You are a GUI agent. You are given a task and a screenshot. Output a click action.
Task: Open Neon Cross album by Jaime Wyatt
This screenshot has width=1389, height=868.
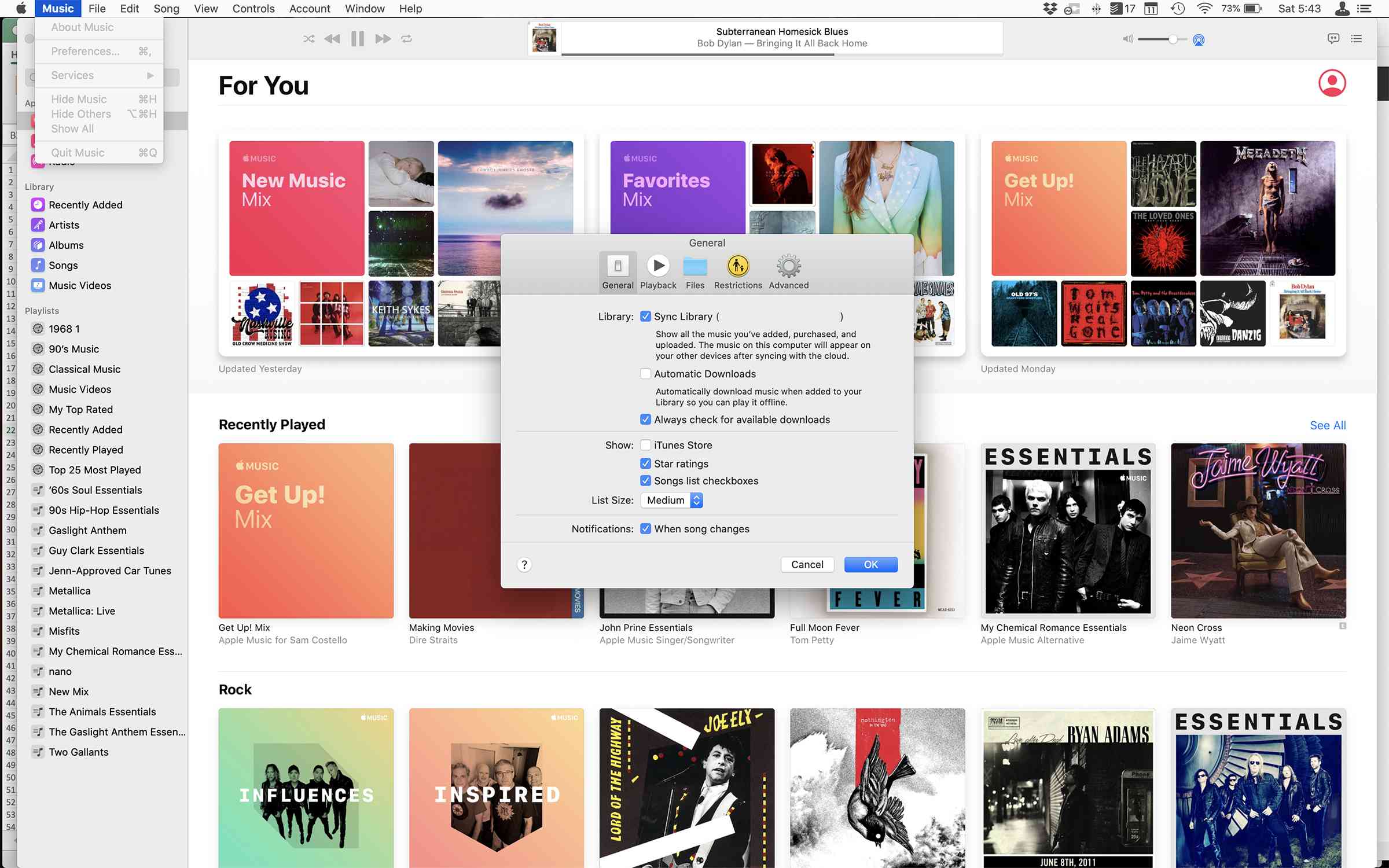tap(1258, 531)
